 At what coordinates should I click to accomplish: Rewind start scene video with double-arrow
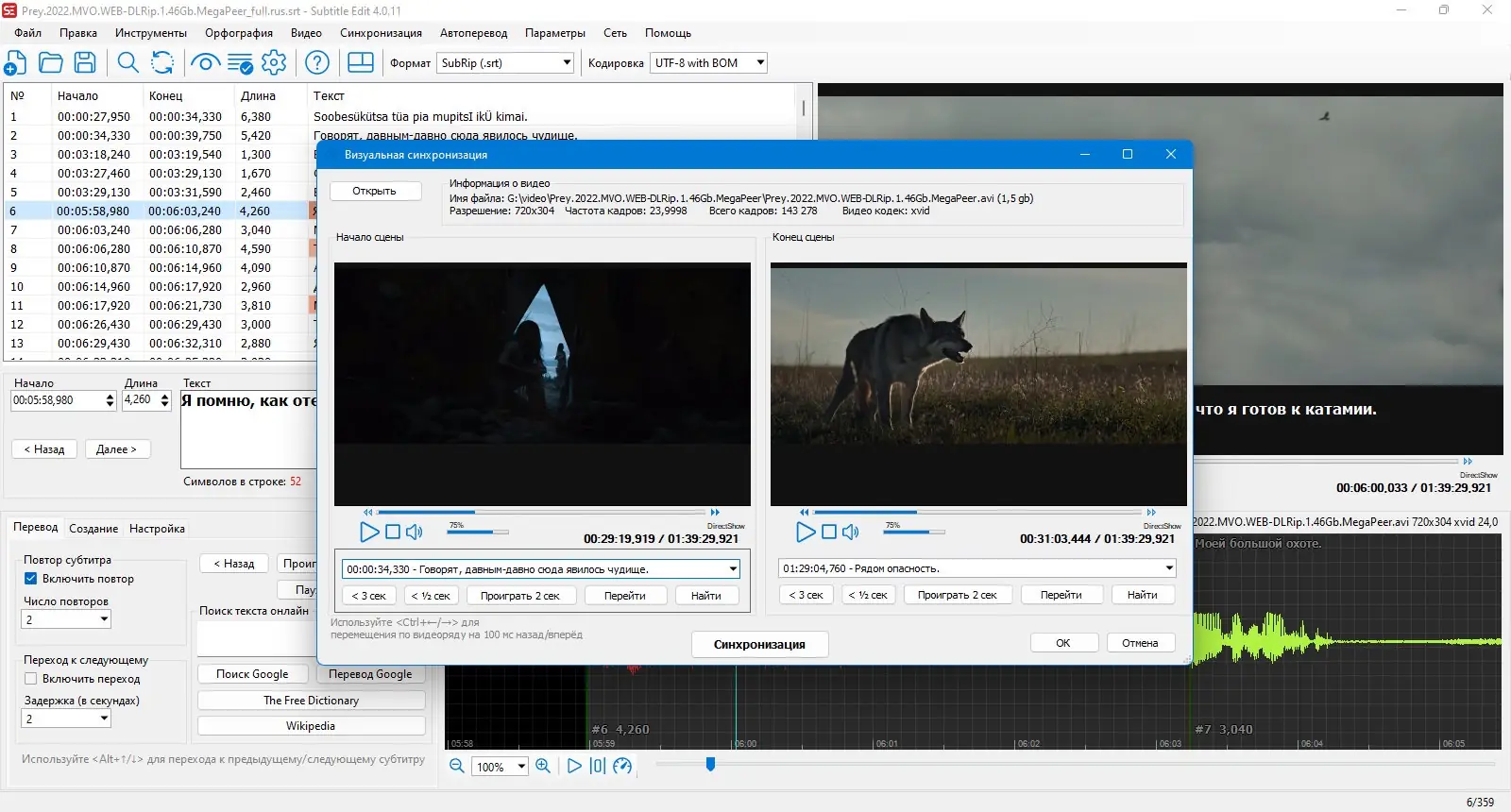coord(368,513)
